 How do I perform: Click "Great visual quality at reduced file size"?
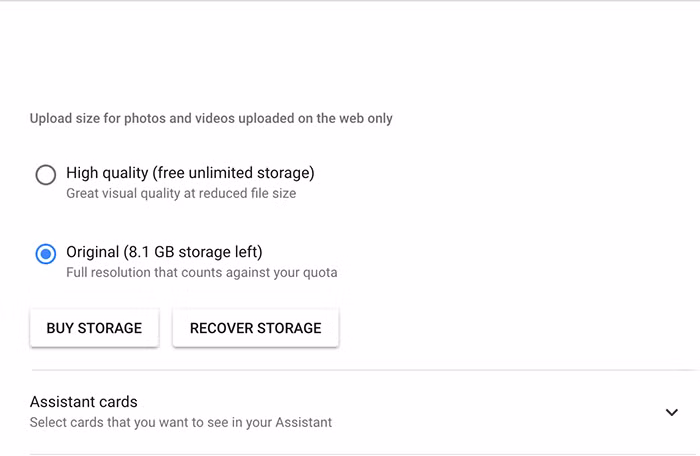tap(181, 193)
